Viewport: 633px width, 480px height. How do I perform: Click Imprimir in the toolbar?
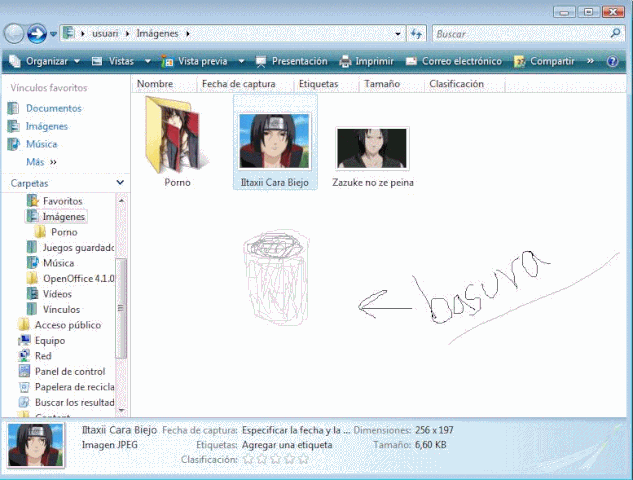coord(366,61)
